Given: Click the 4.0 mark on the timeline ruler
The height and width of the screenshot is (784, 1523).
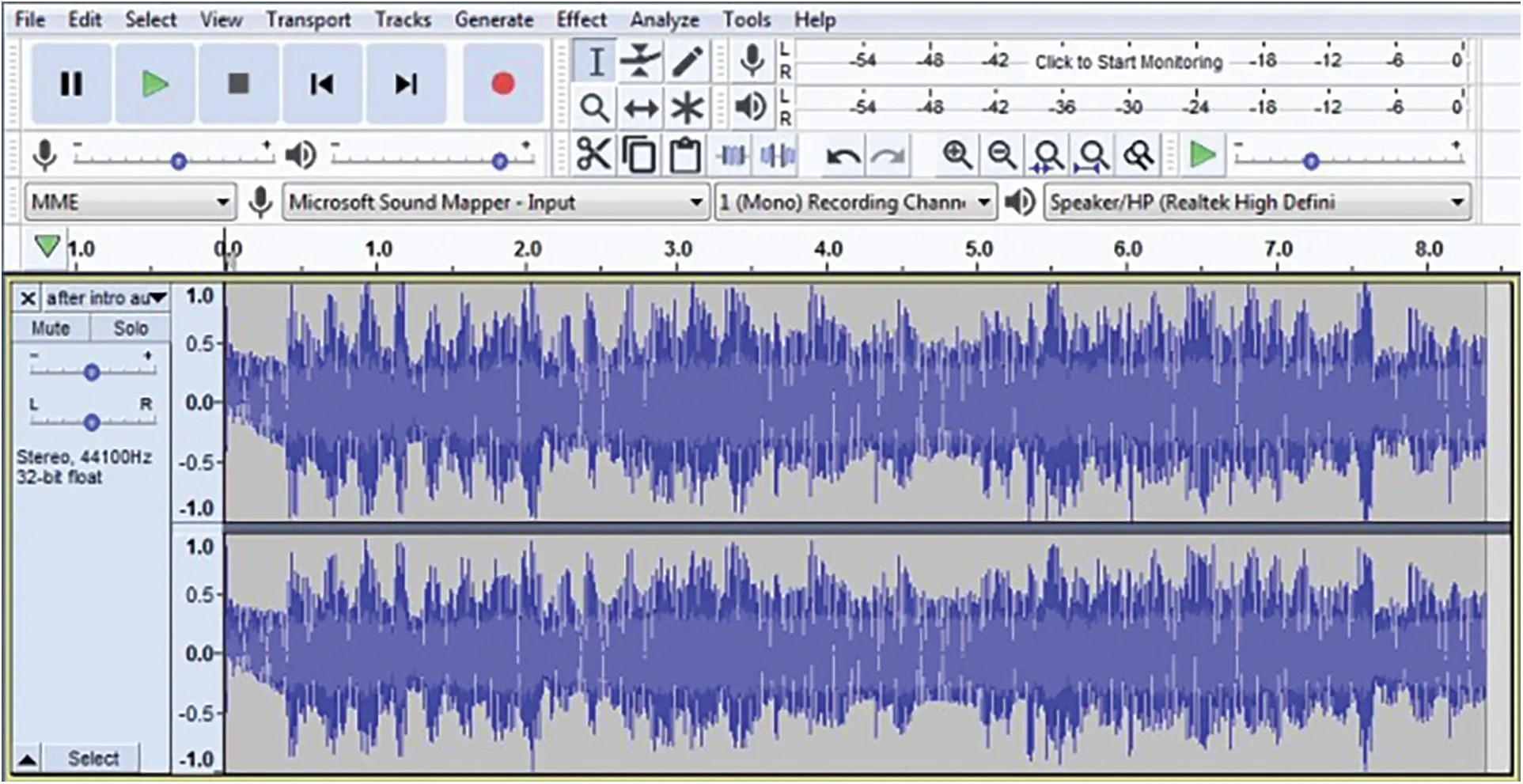Looking at the screenshot, I should coord(828,249).
